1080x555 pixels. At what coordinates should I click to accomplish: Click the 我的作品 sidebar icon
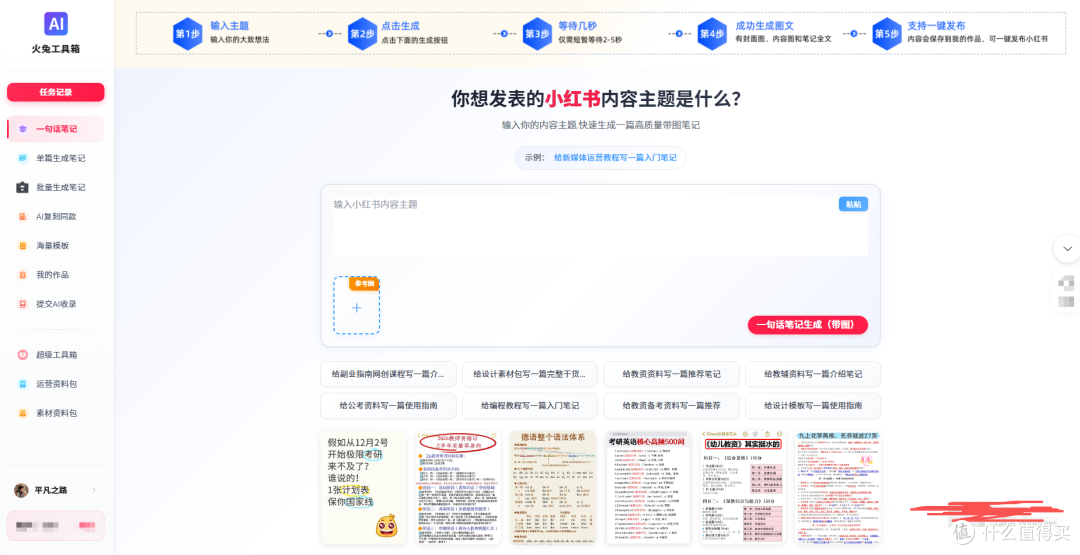[x=23, y=275]
